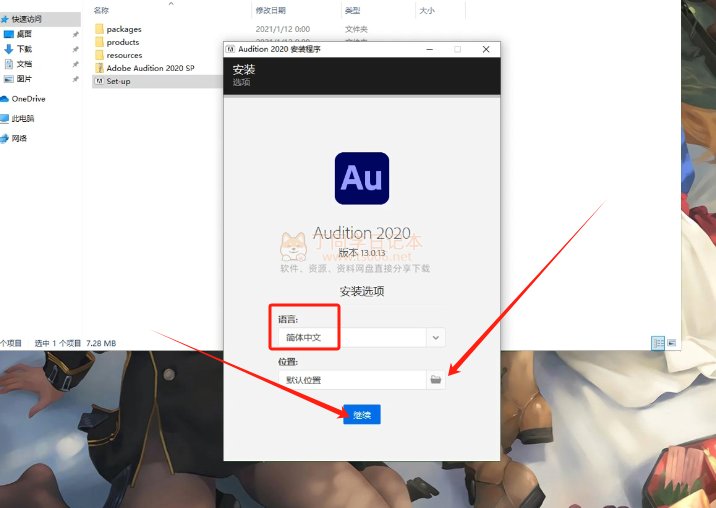Open 网络 in Explorer sidebar
The width and height of the screenshot is (716, 508).
point(19,138)
